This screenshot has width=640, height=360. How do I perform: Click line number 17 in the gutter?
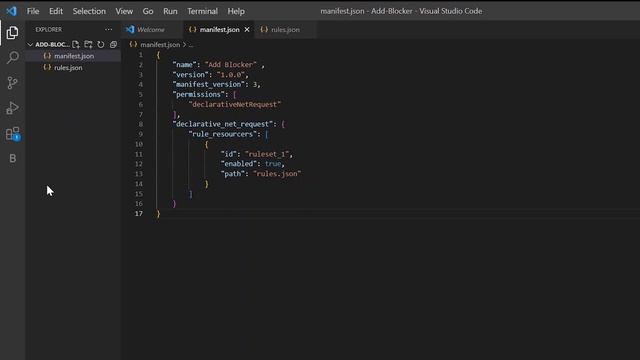(139, 213)
